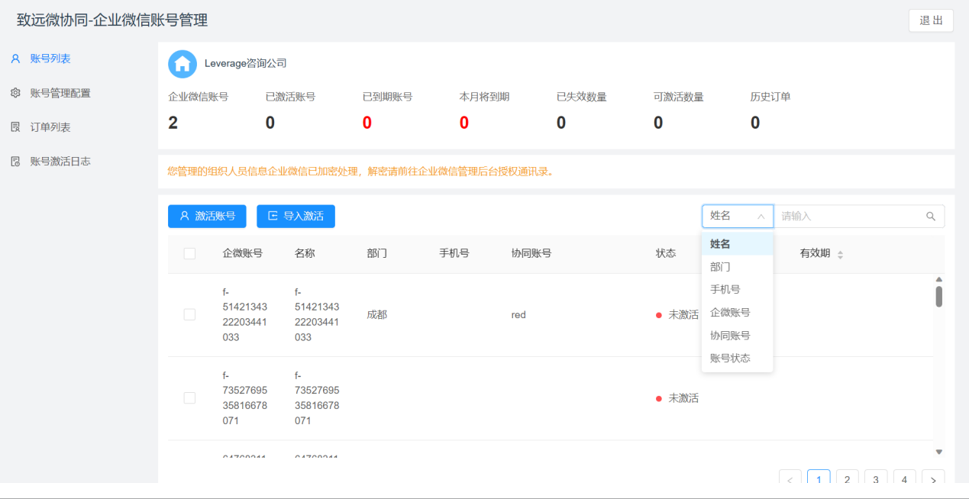Toggle the select-all checkbox in table header

[189, 254]
